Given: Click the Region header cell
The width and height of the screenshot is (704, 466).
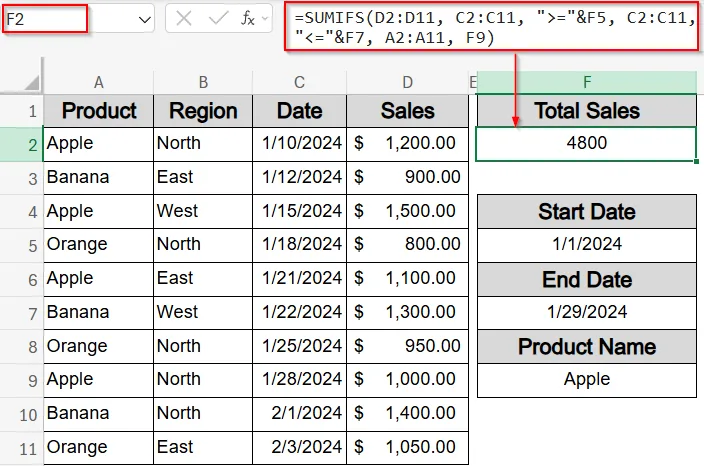Looking at the screenshot, I should [203, 111].
